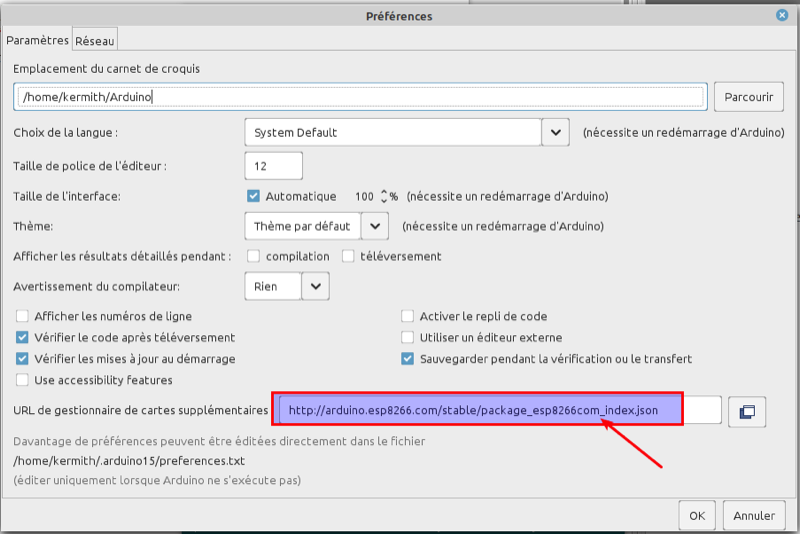The image size is (800, 534).
Task: Uncheck Vérifier le code après téléversement
Action: tap(23, 338)
